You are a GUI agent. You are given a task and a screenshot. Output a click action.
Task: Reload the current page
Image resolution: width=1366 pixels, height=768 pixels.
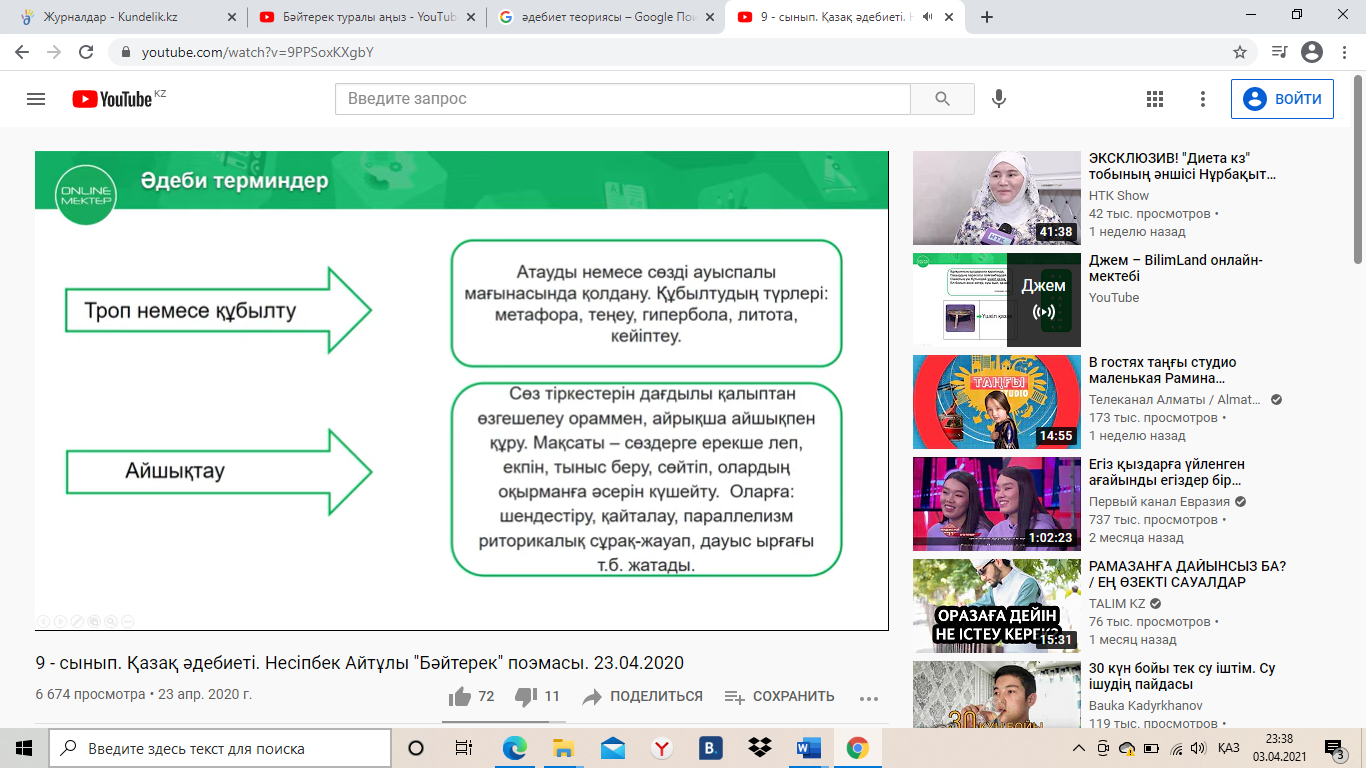coord(86,52)
